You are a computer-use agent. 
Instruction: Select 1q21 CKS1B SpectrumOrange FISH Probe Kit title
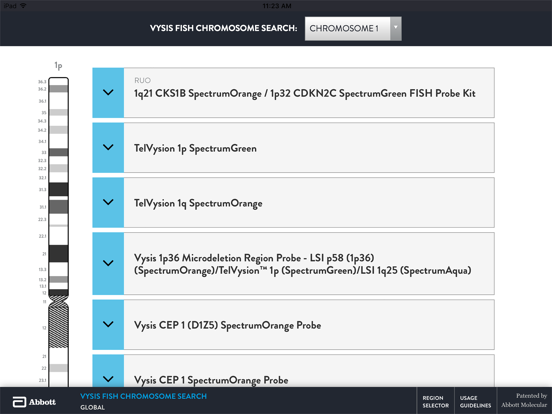[305, 94]
